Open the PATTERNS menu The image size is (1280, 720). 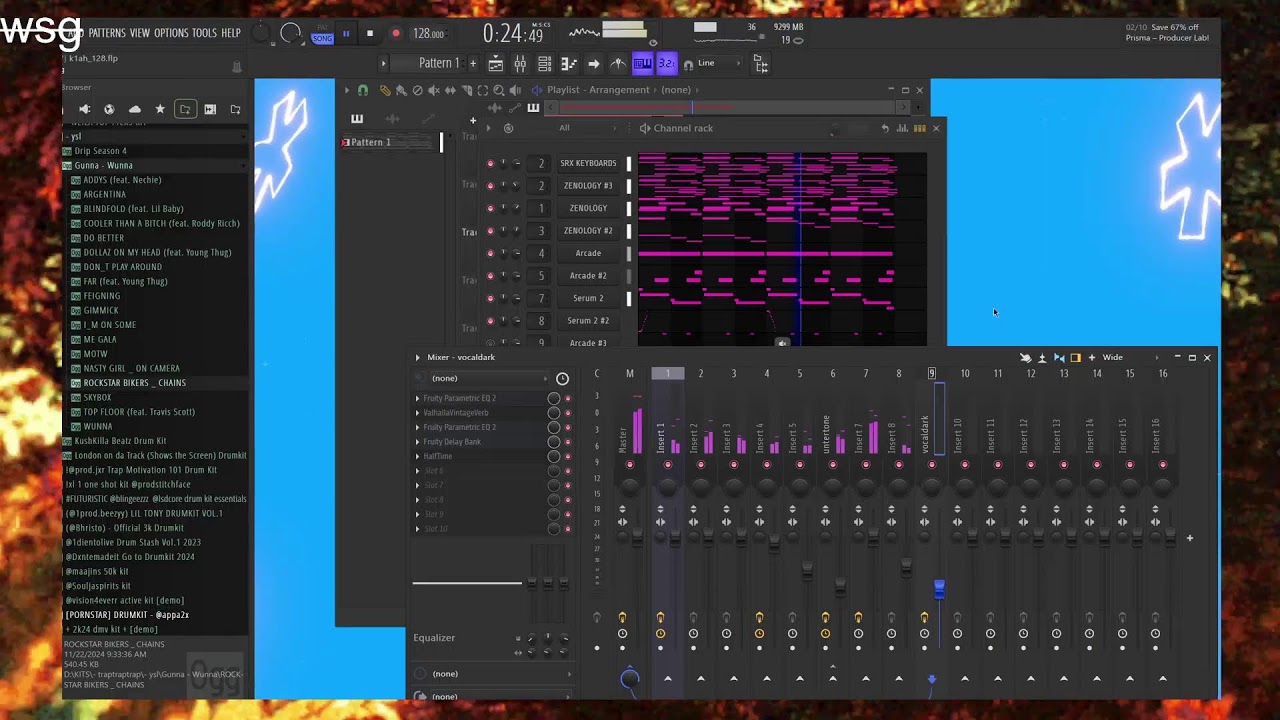[x=107, y=33]
